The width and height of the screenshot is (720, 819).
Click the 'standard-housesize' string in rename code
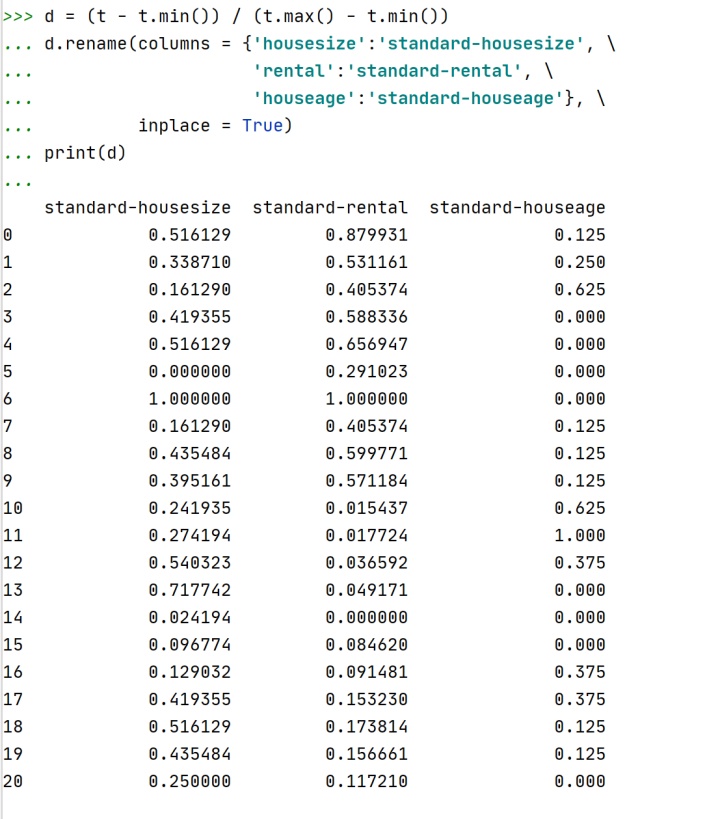(481, 43)
